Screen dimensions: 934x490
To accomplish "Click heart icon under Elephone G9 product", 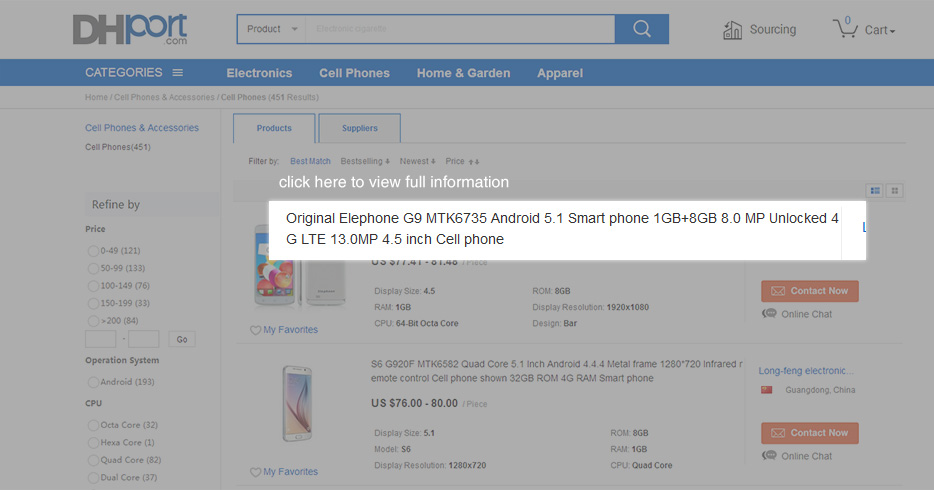I will [x=255, y=330].
